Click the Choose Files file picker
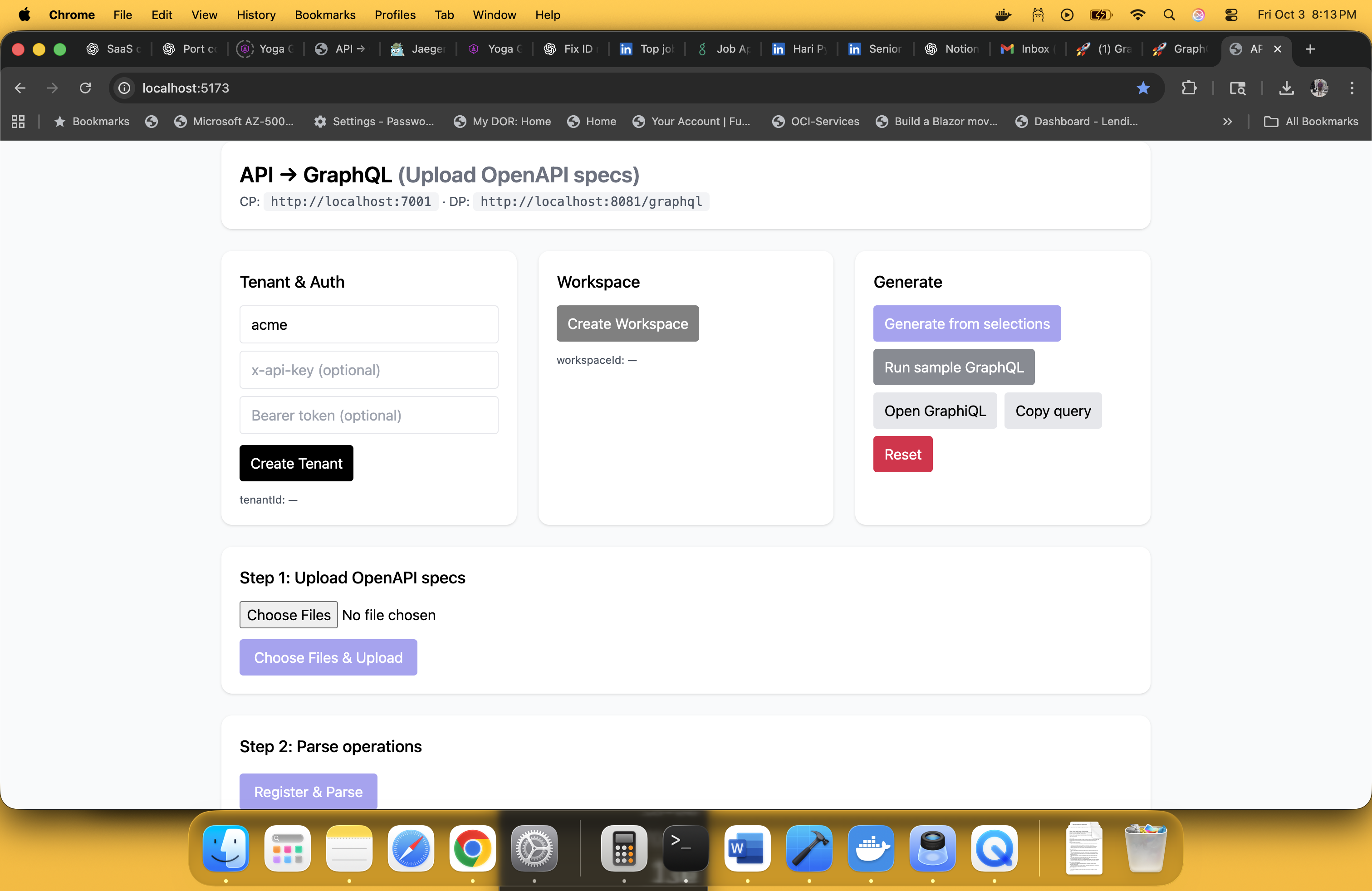Screen dimensions: 1372x891 coord(288,614)
